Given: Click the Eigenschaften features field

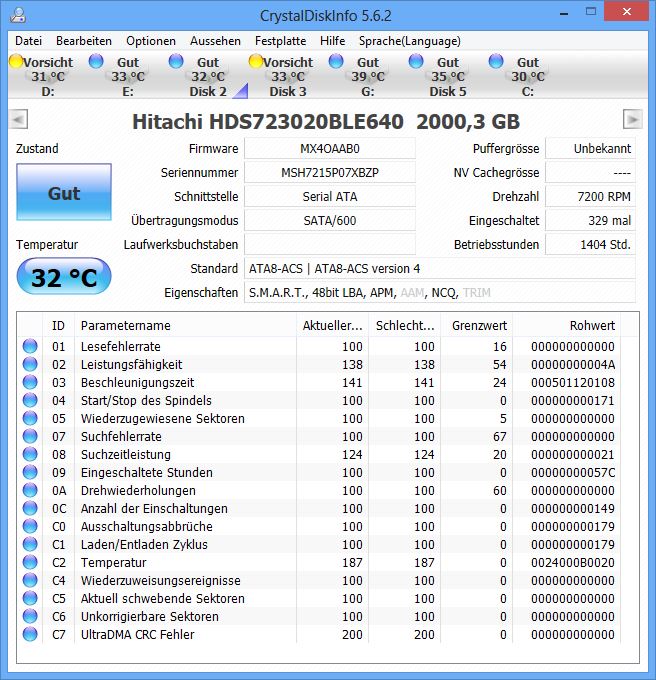Looking at the screenshot, I should (440, 293).
